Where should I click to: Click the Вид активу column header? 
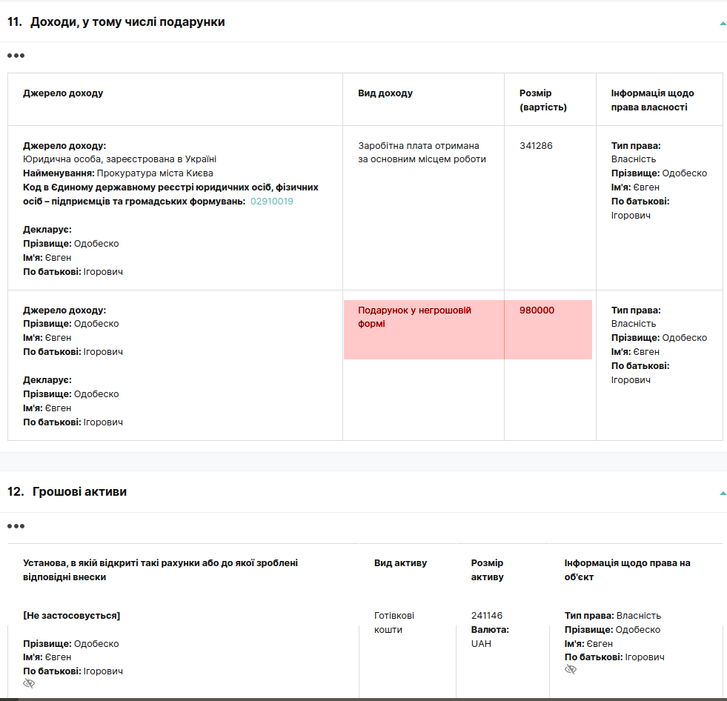point(400,563)
